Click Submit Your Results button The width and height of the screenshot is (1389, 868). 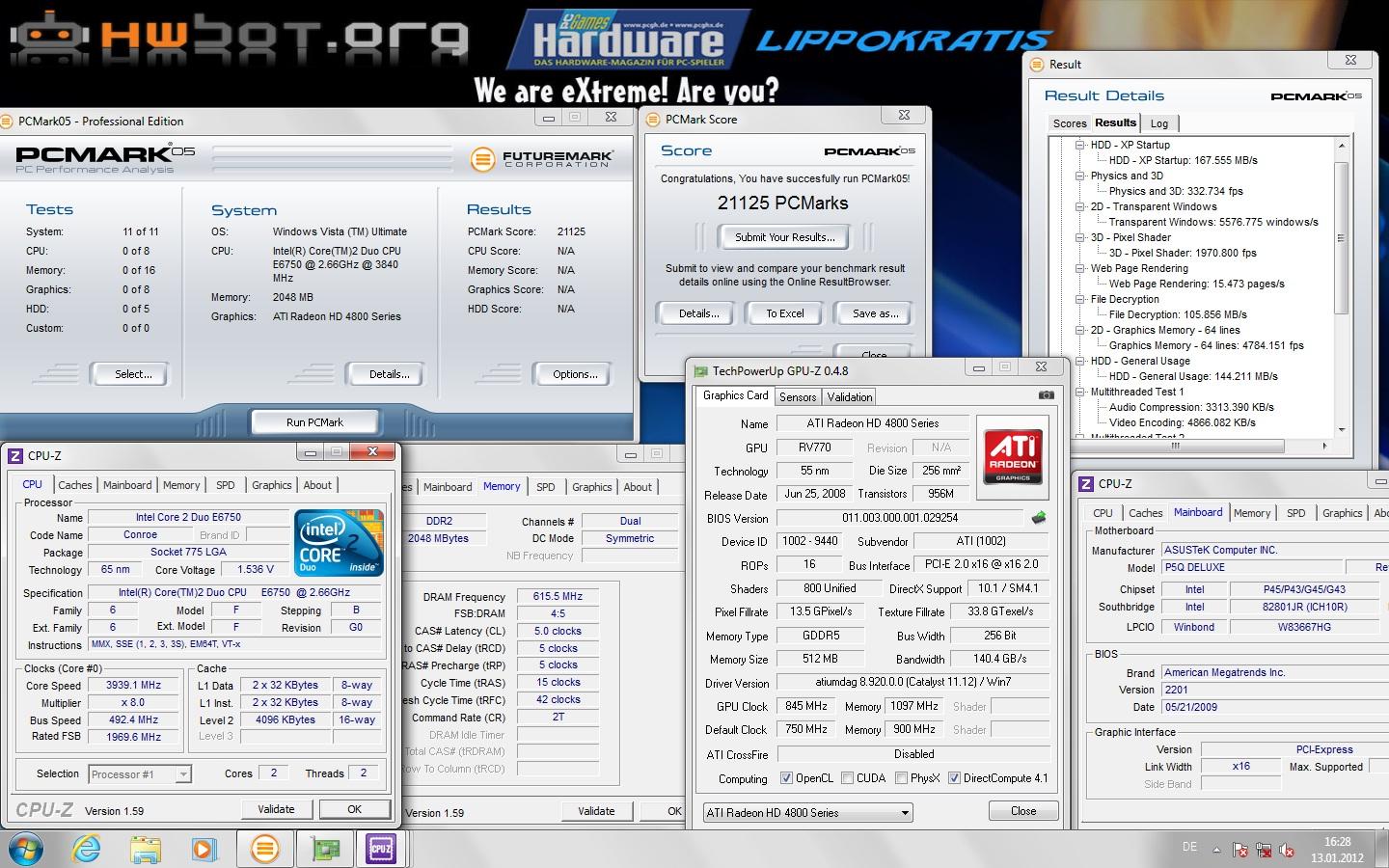point(785,237)
